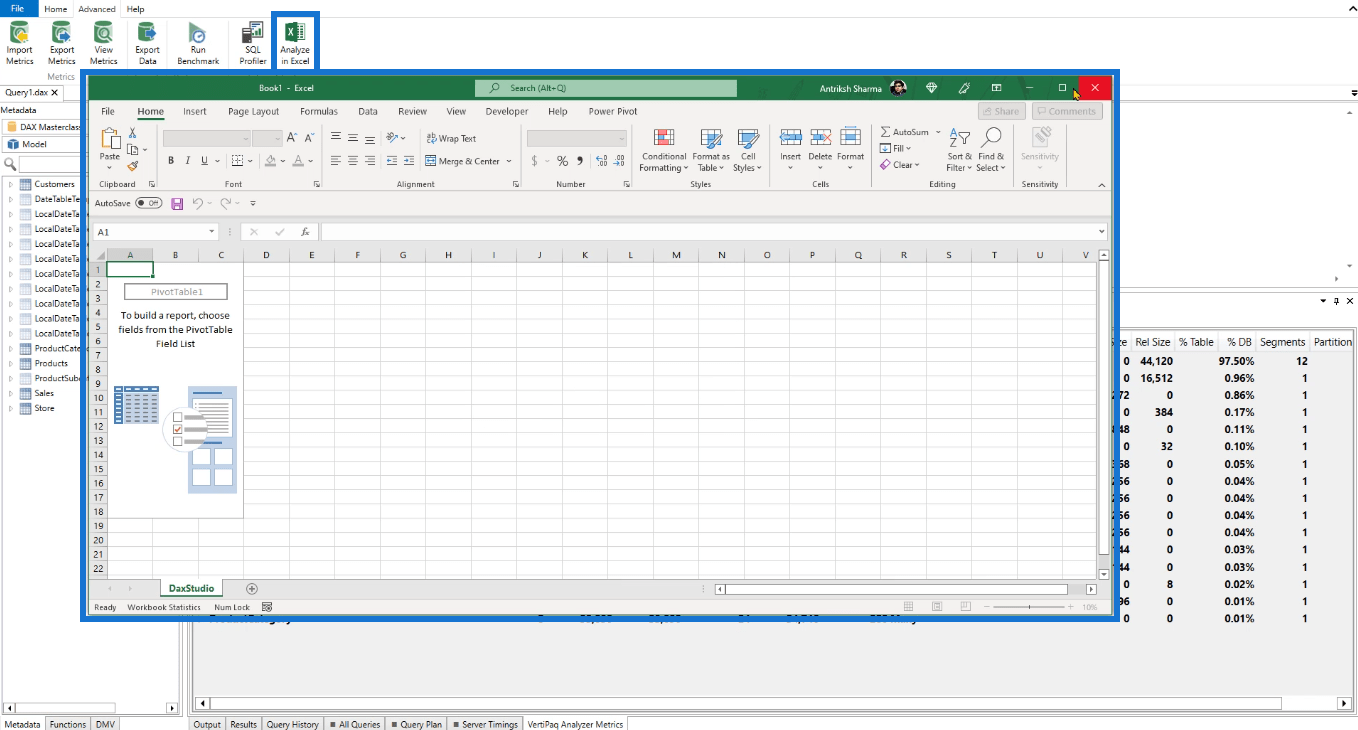The image size is (1358, 730).
Task: Switch to Query Plan tab in DAX Studio
Action: (416, 724)
